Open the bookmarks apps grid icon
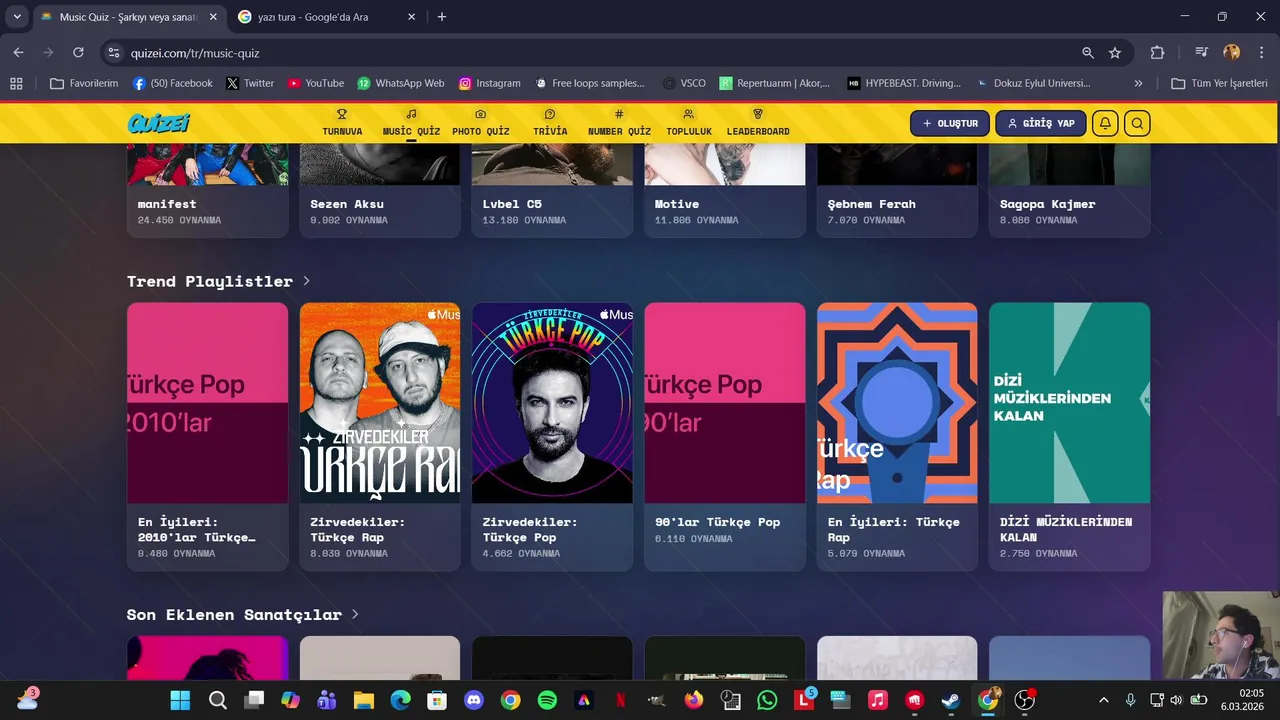Viewport: 1280px width, 720px height. click(x=16, y=83)
